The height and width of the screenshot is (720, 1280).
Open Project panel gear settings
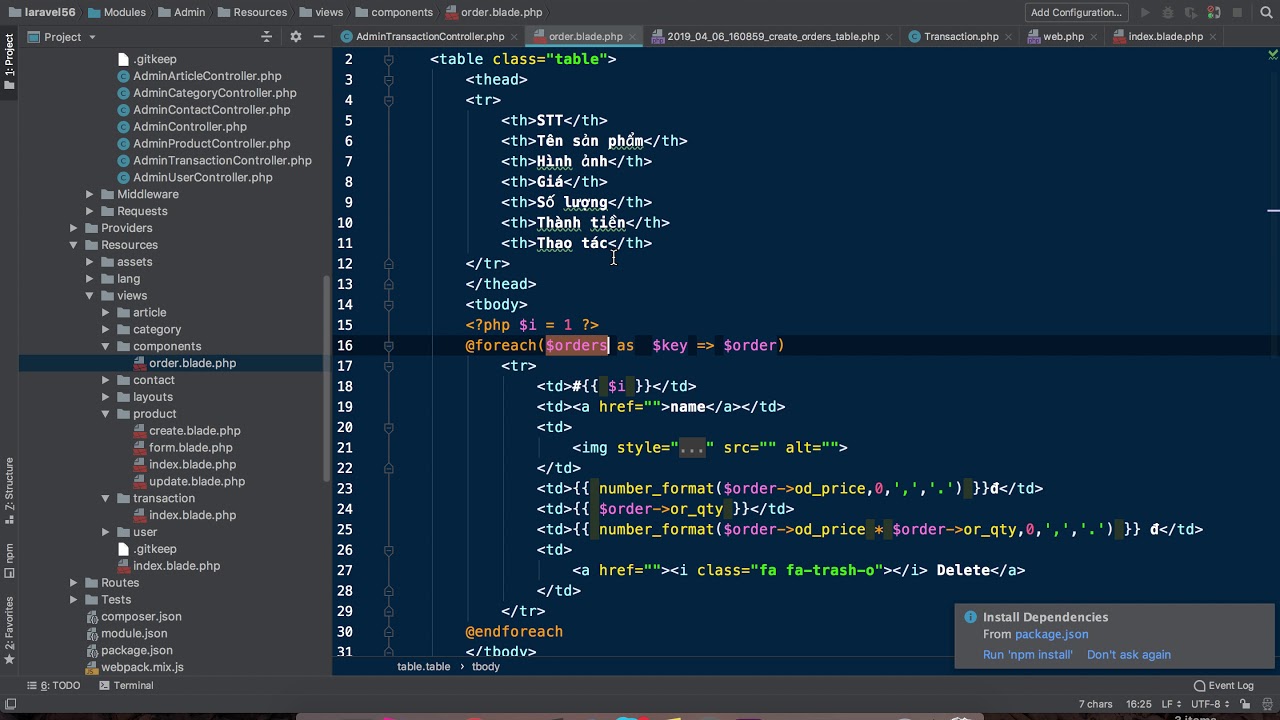click(295, 37)
